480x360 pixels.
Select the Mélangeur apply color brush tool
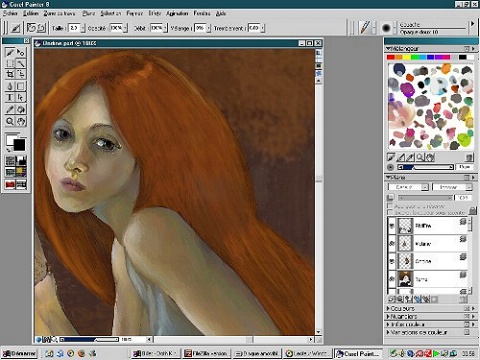391,157
